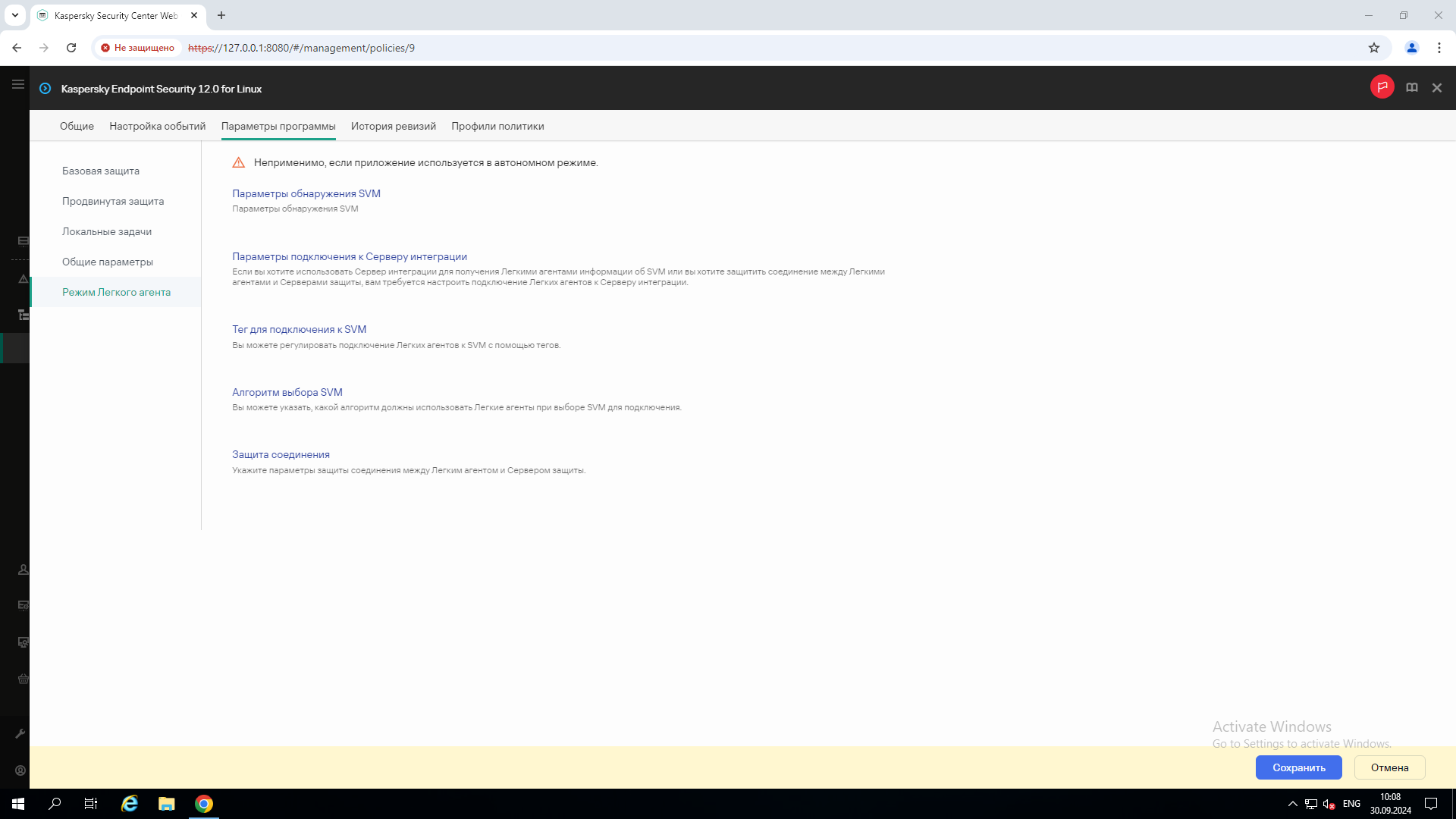The width and height of the screenshot is (1456, 819).
Task: Select Режим Легкого агента section
Action: click(x=115, y=292)
